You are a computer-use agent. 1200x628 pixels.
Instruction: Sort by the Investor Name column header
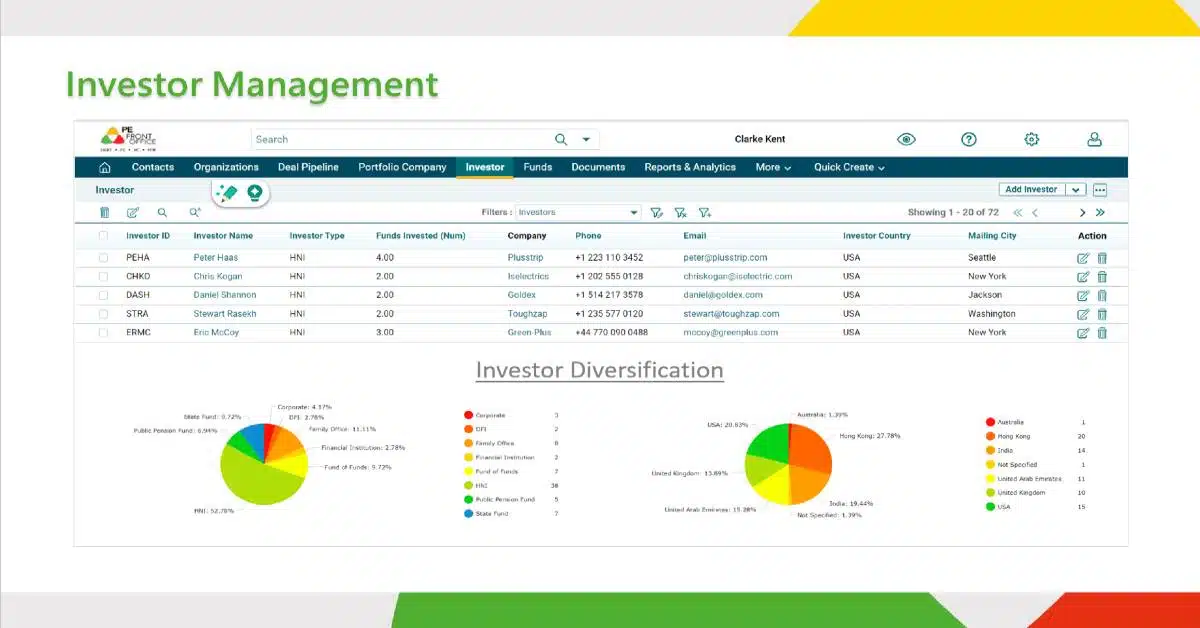(x=223, y=236)
